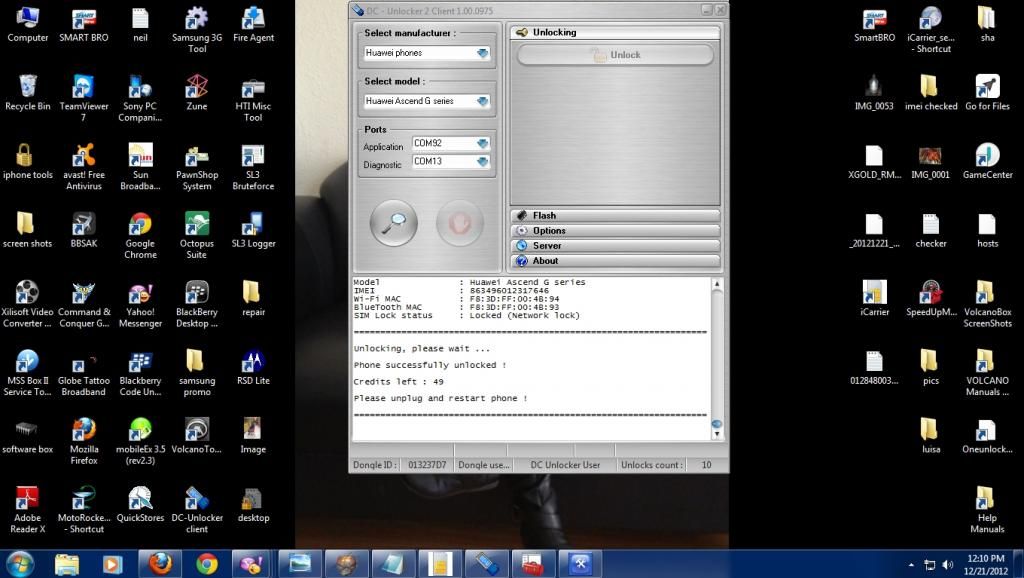The image size is (1024, 578).
Task: Select the iphone tools lock icon
Action: (27, 161)
